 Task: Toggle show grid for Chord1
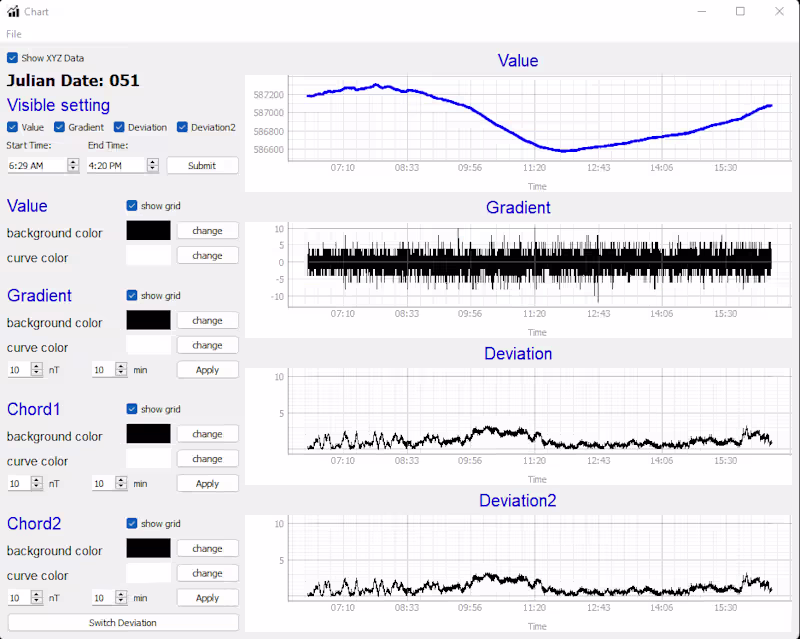[132, 409]
